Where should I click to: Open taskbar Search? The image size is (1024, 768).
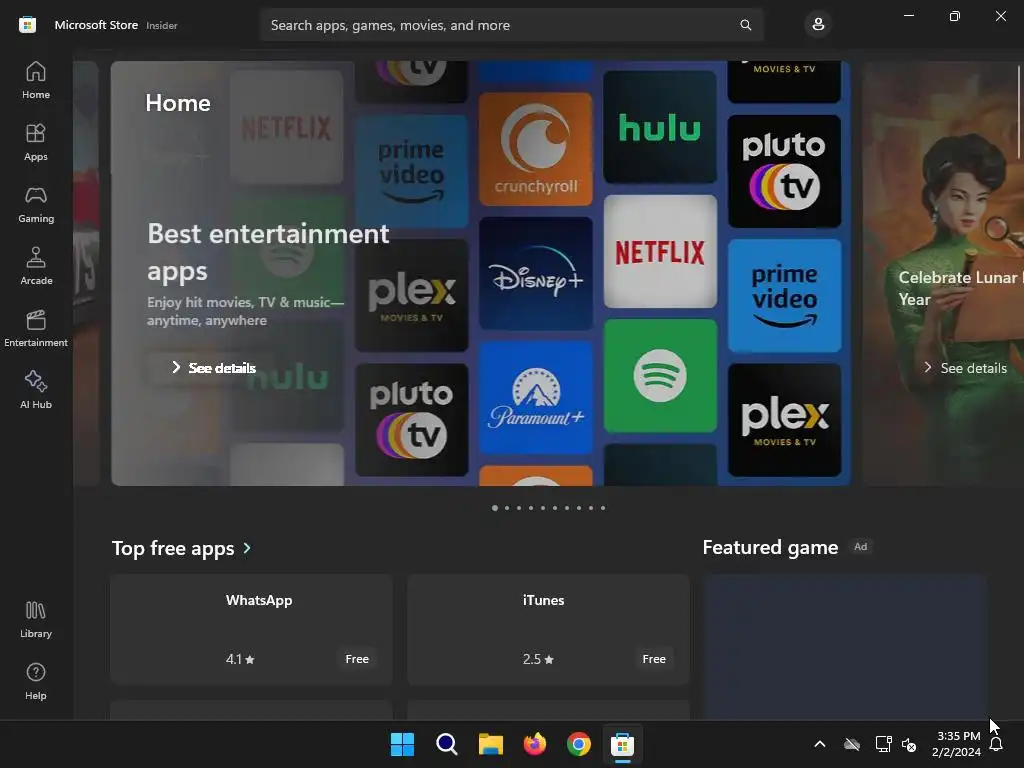pyautogui.click(x=447, y=744)
